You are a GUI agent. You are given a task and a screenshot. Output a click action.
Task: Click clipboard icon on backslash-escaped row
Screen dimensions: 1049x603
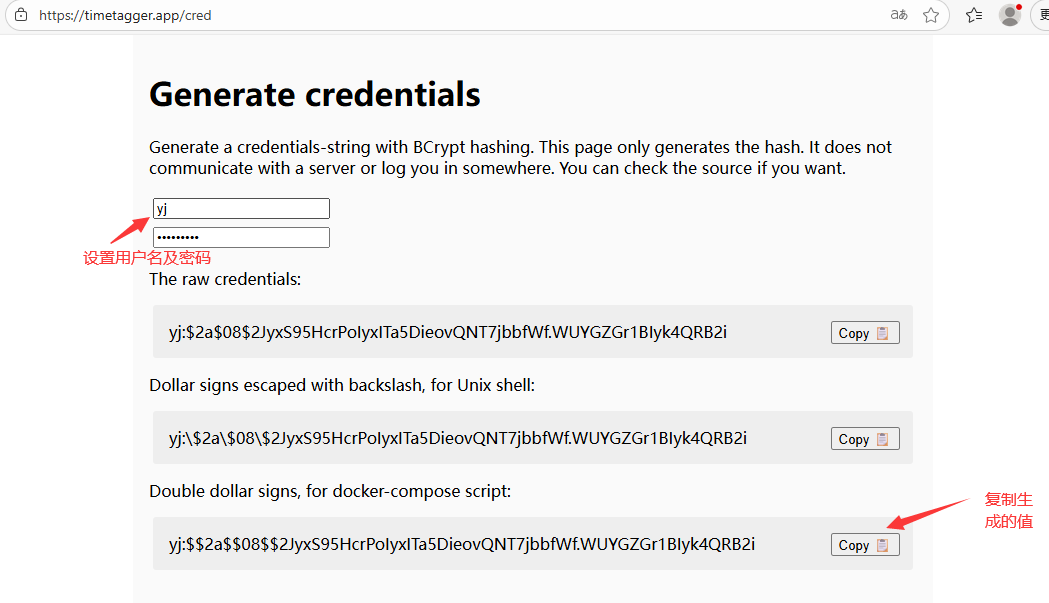pos(882,439)
